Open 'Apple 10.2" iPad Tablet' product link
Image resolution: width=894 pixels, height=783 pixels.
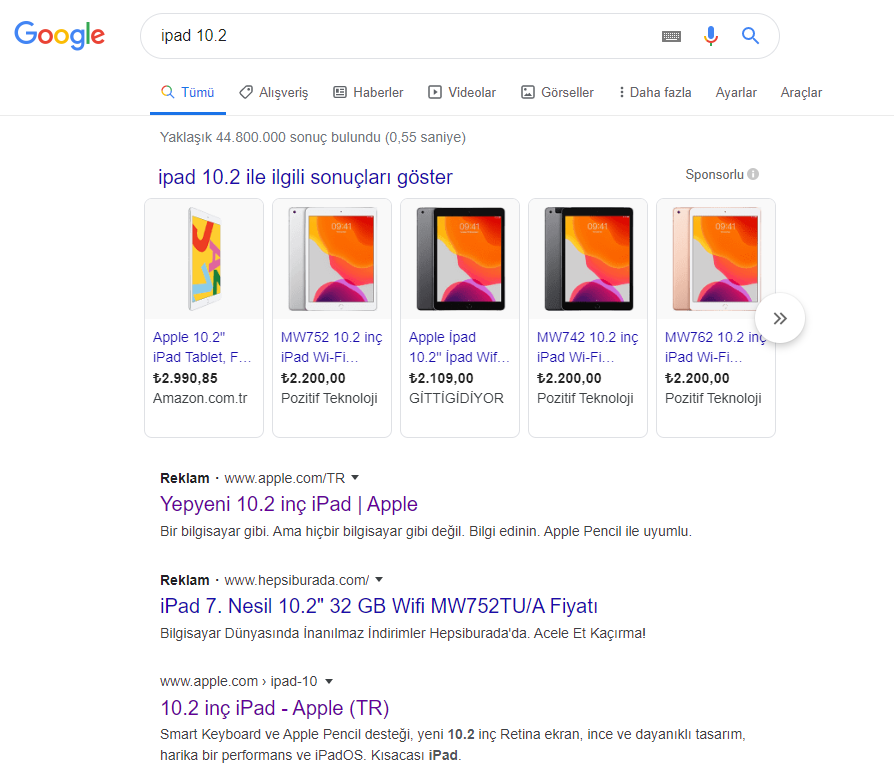click(202, 347)
